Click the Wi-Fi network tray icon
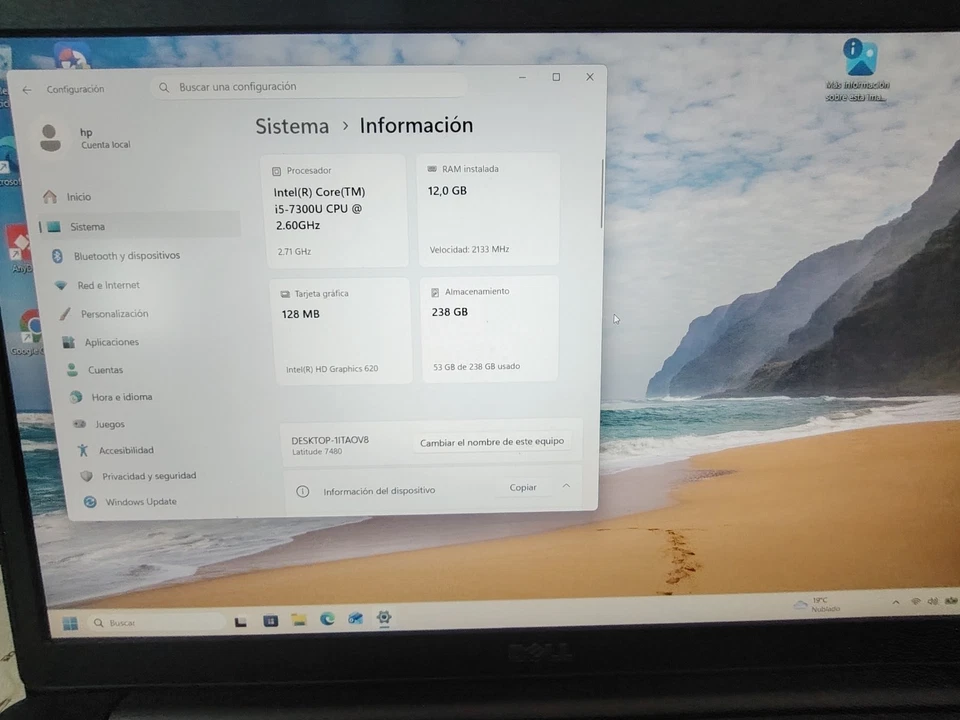 click(916, 602)
